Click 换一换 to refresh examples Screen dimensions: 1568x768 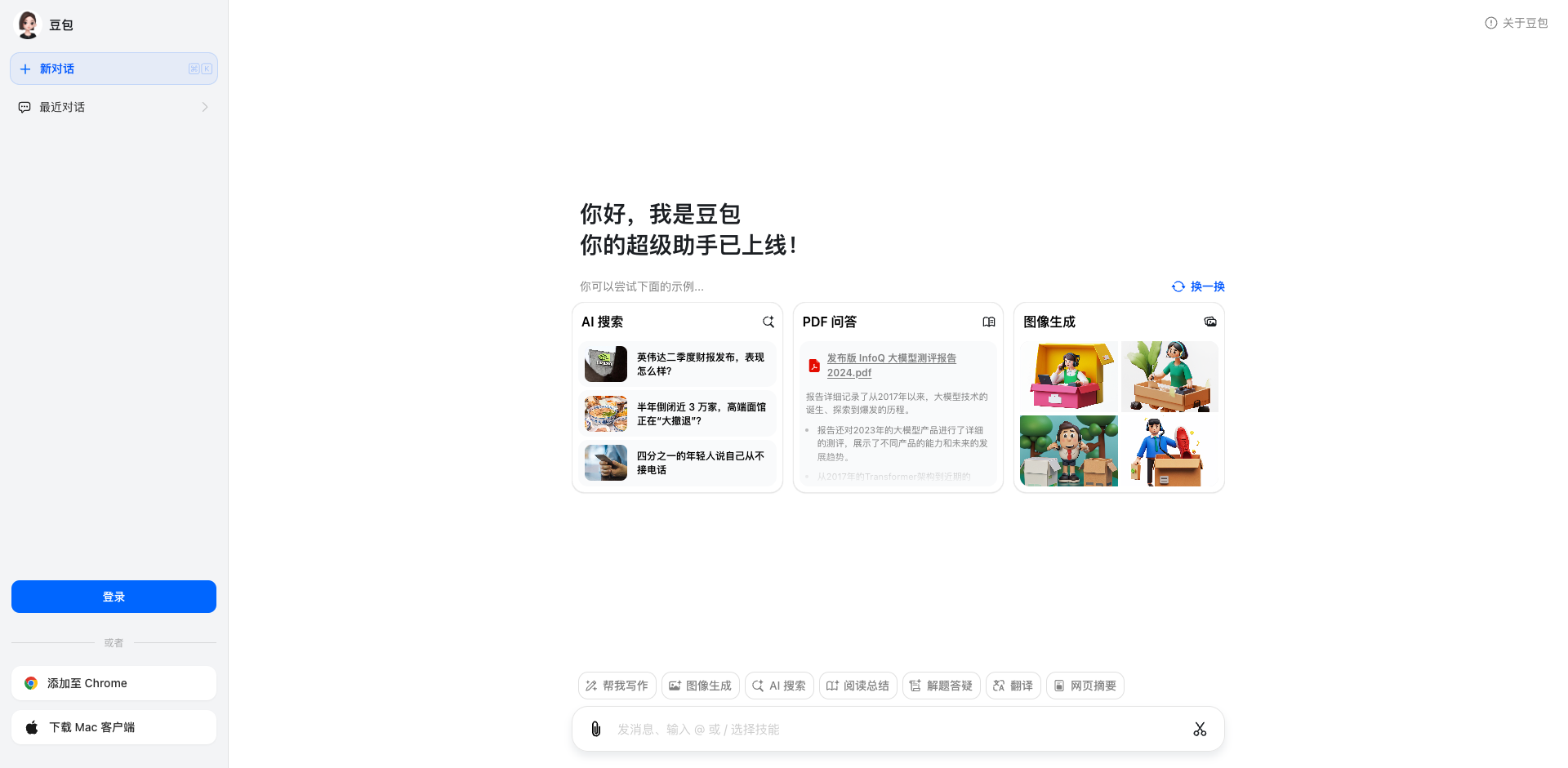(1198, 286)
